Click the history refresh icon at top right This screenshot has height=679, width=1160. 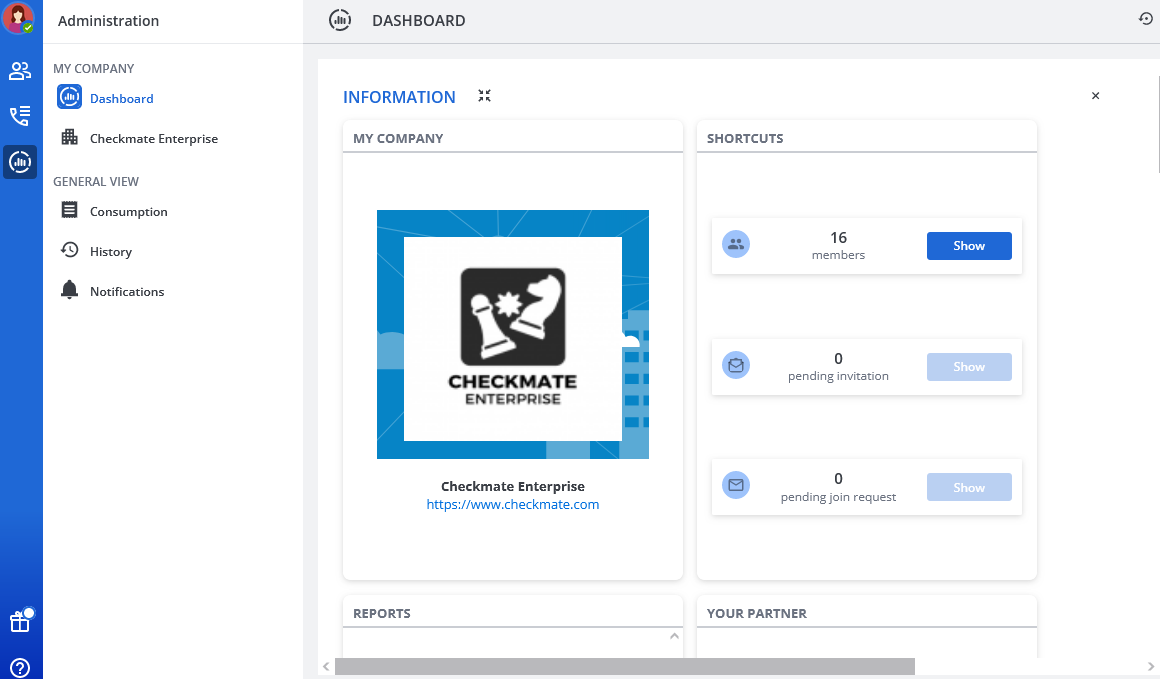pyautogui.click(x=1146, y=19)
